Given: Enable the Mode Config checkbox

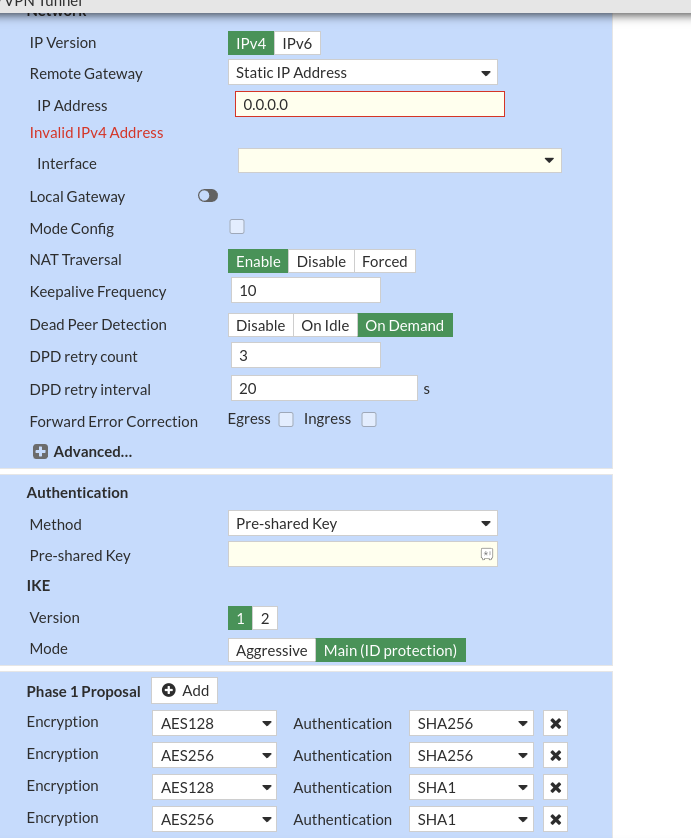Looking at the screenshot, I should [x=237, y=227].
